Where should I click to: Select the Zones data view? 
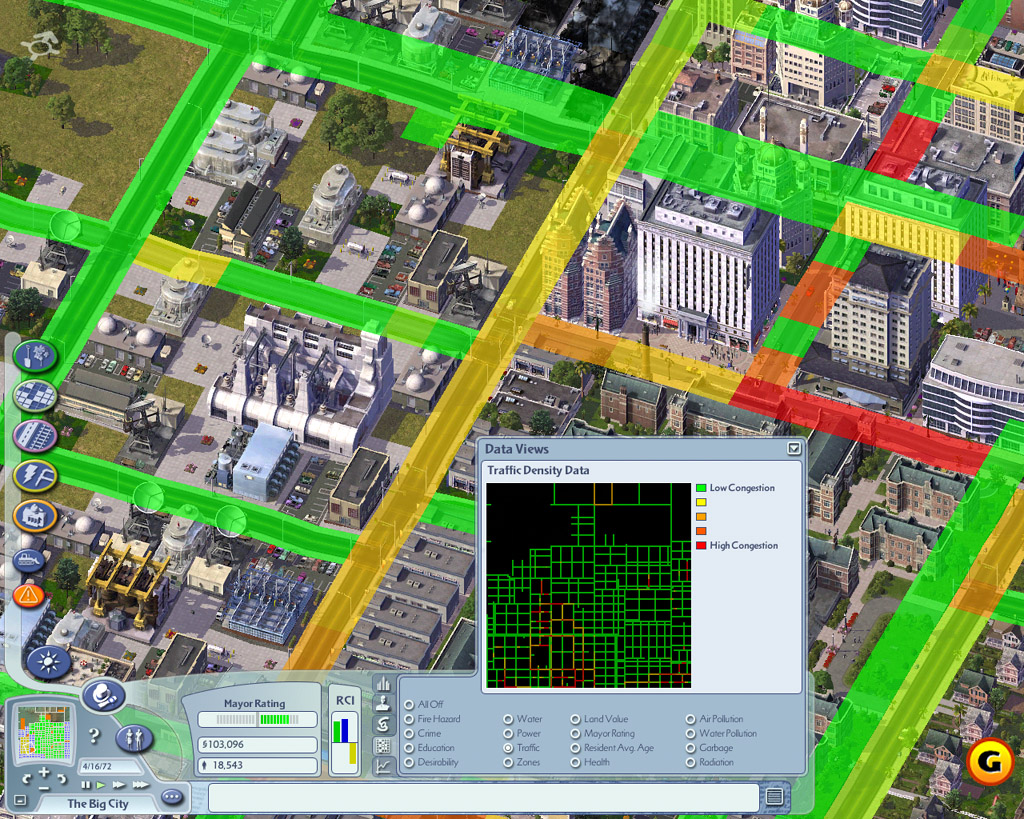click(508, 762)
